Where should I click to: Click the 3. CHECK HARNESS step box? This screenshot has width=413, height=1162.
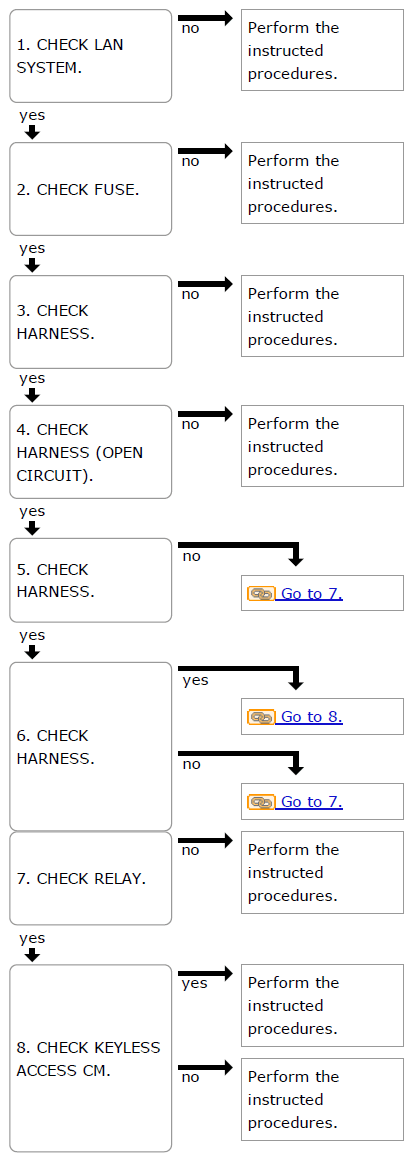click(90, 322)
